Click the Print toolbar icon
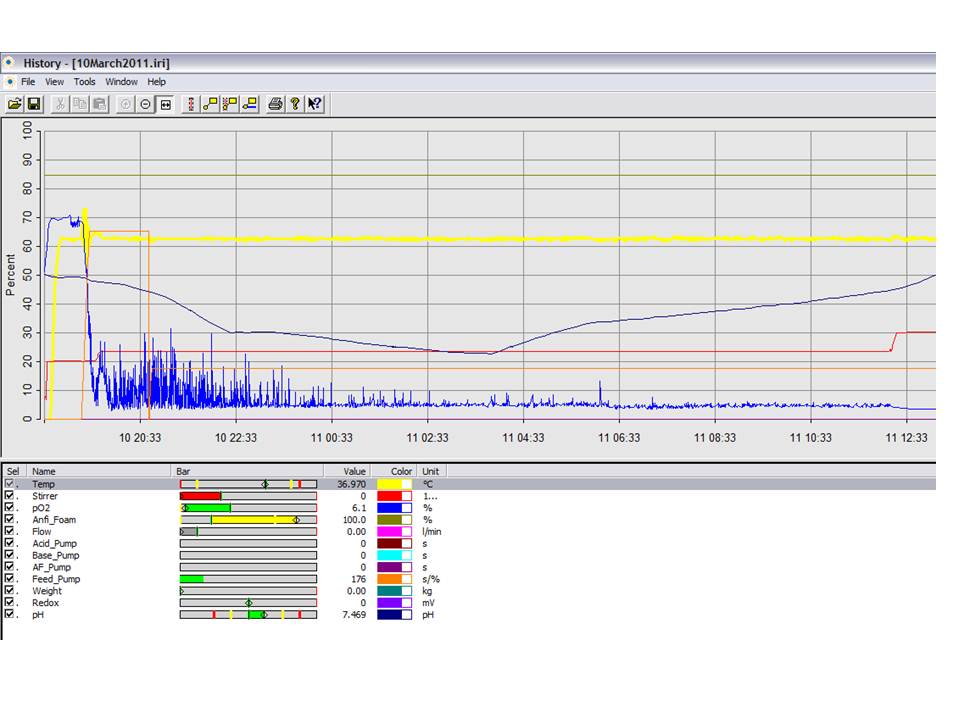Image resolution: width=960 pixels, height=720 pixels. tap(275, 104)
